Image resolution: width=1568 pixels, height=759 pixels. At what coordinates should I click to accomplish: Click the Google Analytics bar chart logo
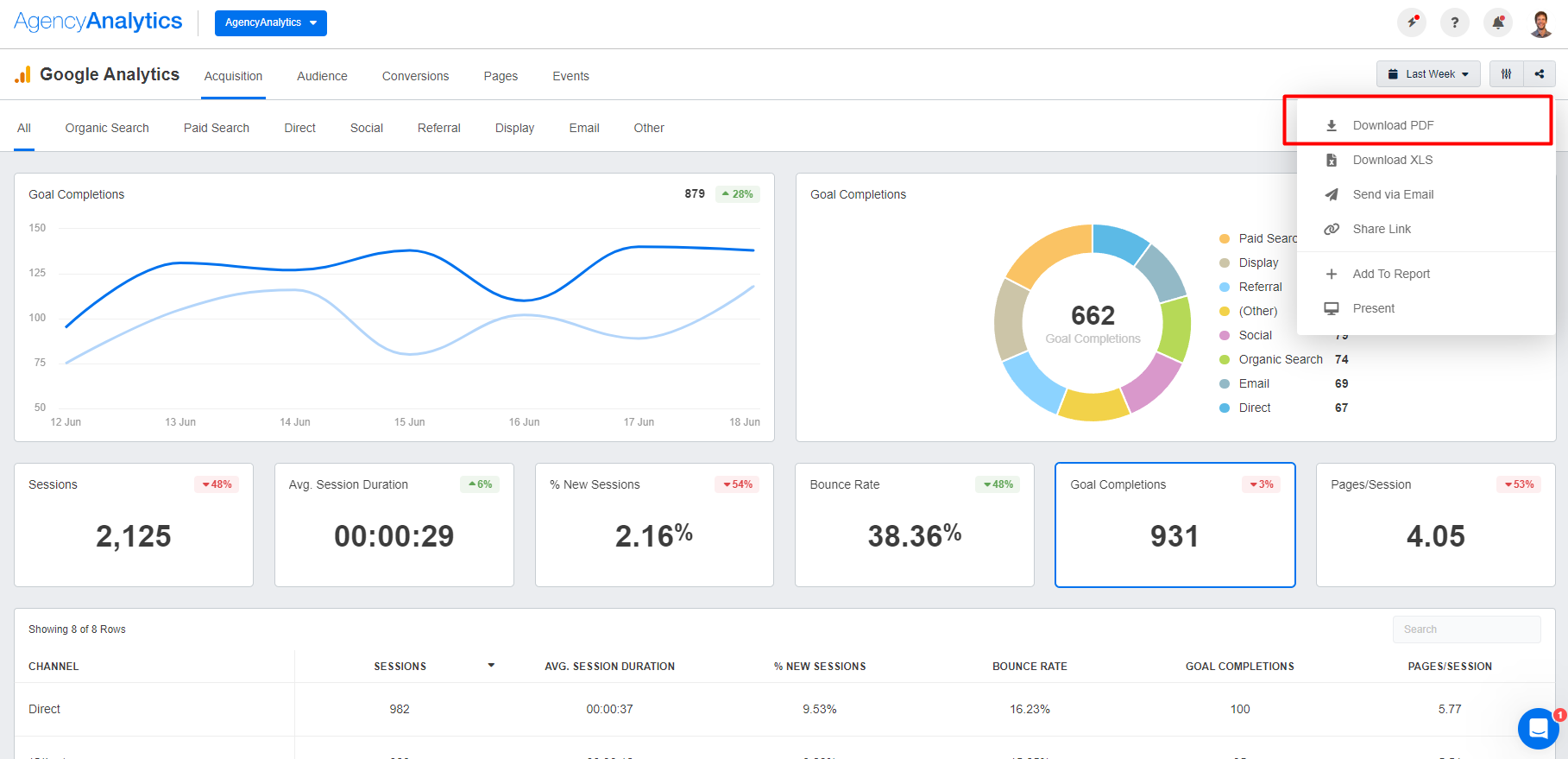click(23, 74)
